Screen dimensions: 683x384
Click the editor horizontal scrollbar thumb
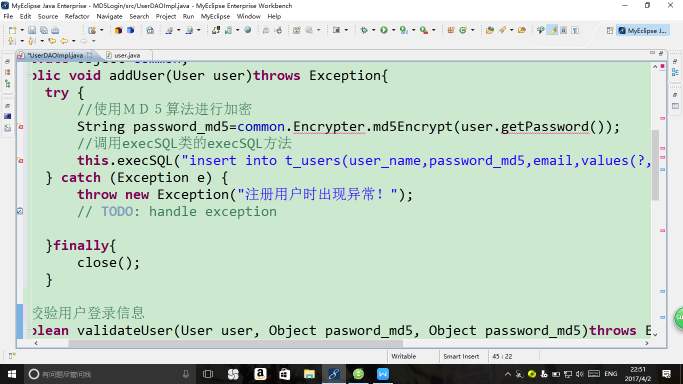[236, 343]
